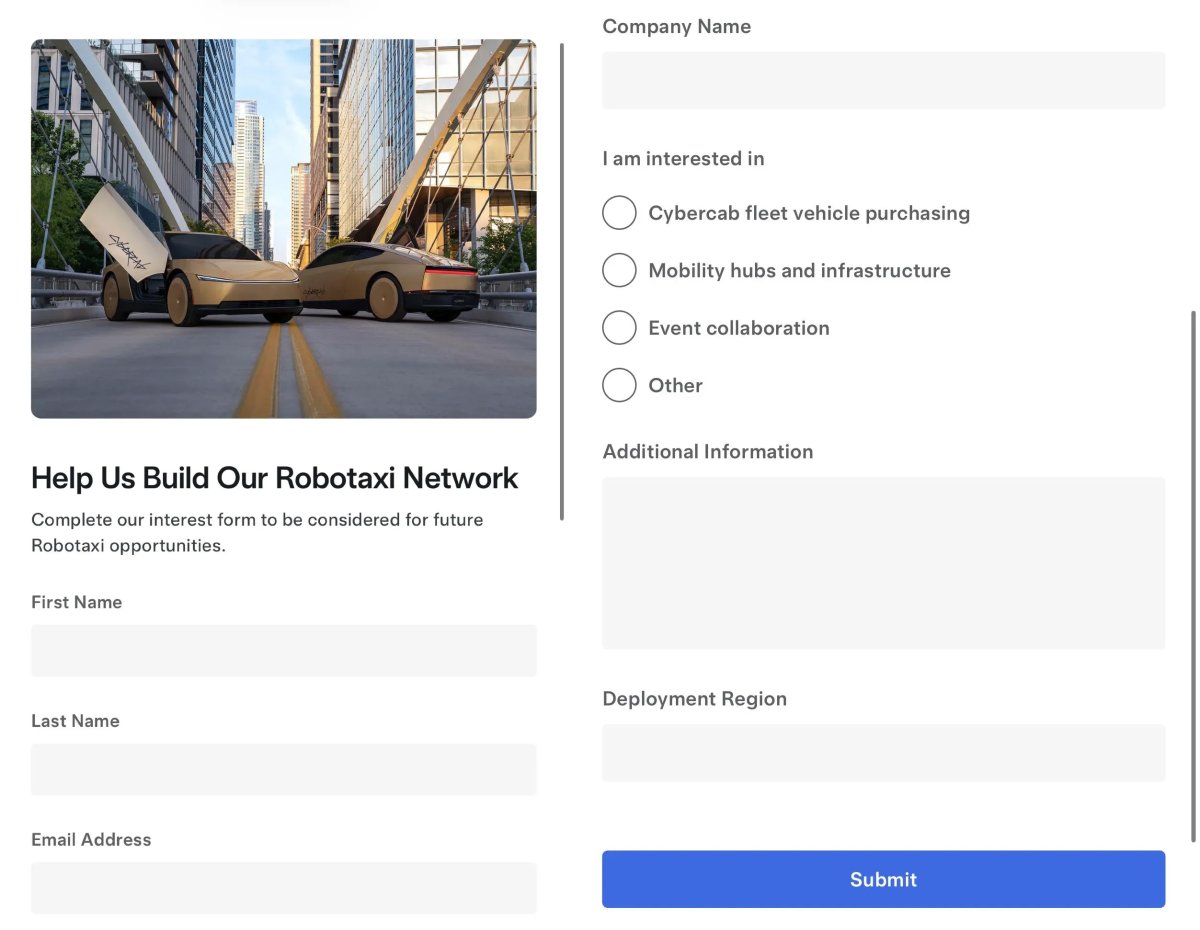
Task: Click the page scrollbar at the right edge
Action: point(1193,576)
